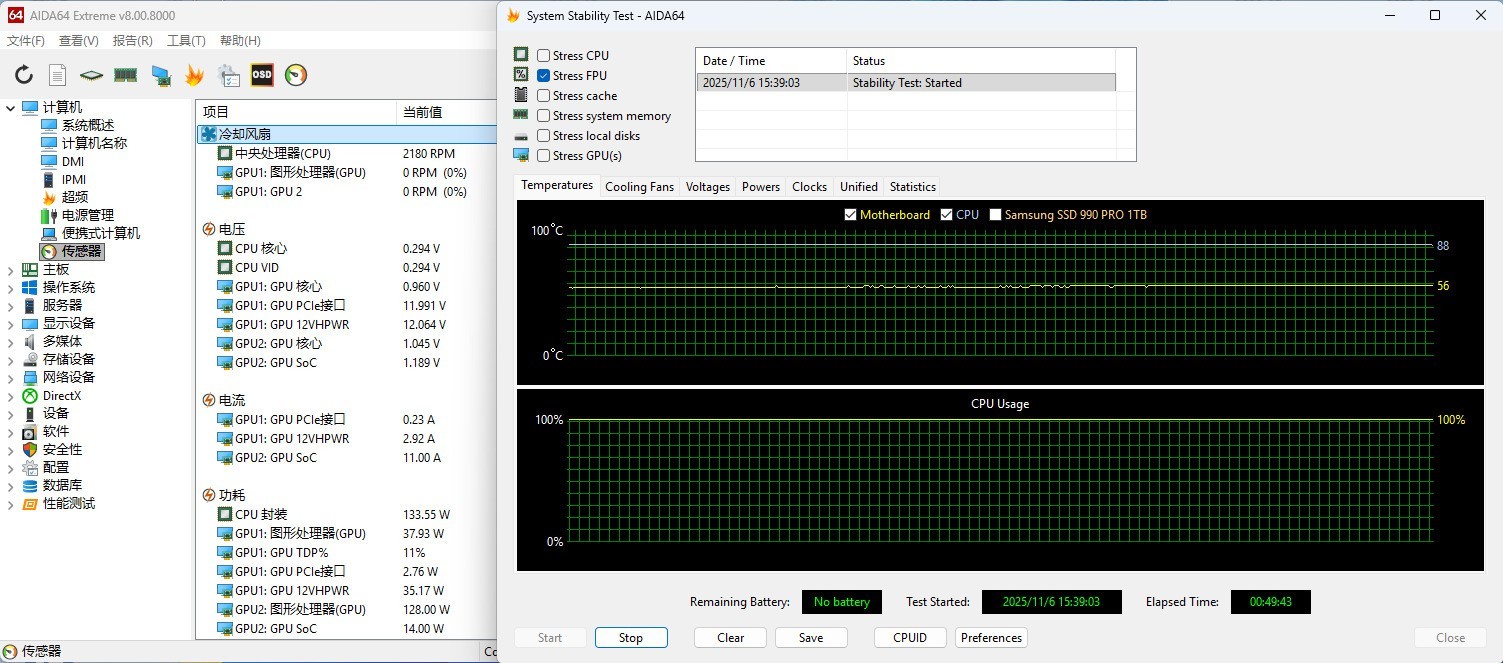Viewport: 1503px width, 663px height.
Task: Click the gauge benchmark icon on the toolbar
Action: pos(296,75)
